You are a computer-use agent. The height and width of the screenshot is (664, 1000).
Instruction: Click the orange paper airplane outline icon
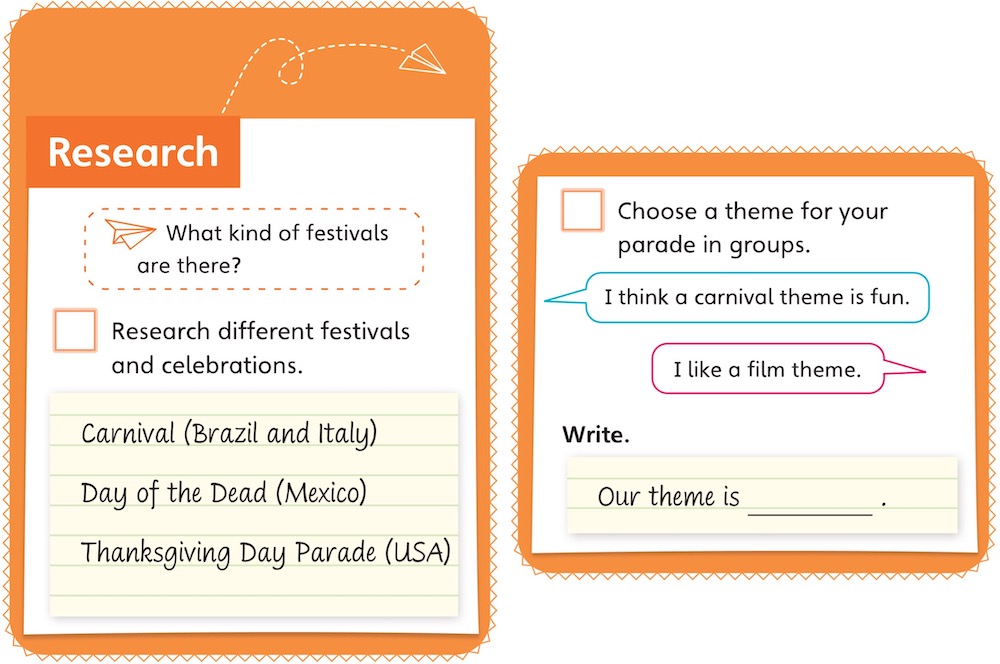(129, 233)
